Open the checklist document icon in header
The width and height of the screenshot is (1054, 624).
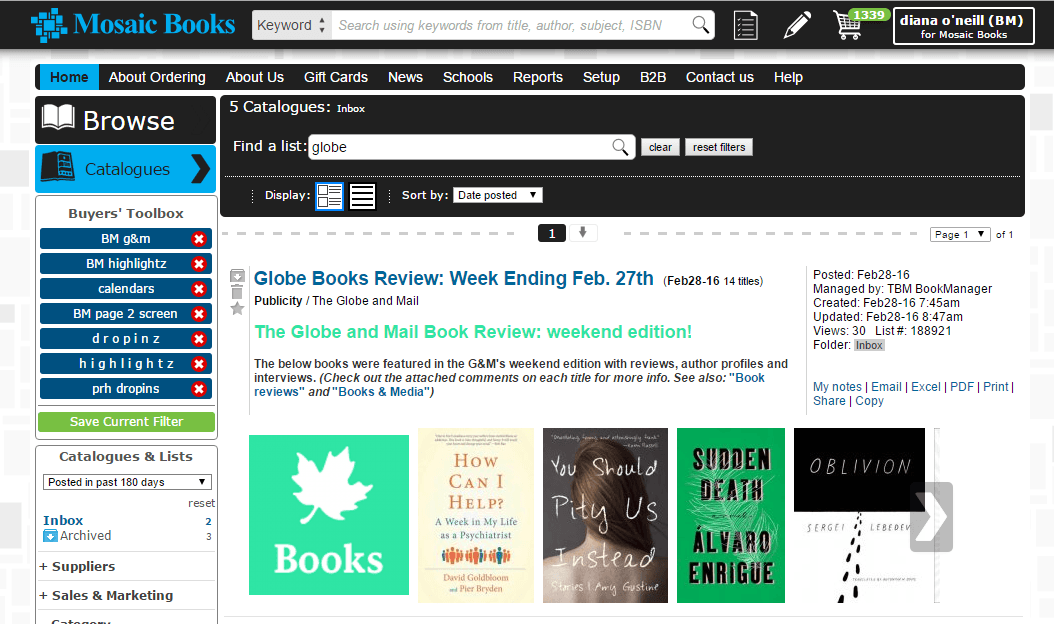tap(745, 25)
